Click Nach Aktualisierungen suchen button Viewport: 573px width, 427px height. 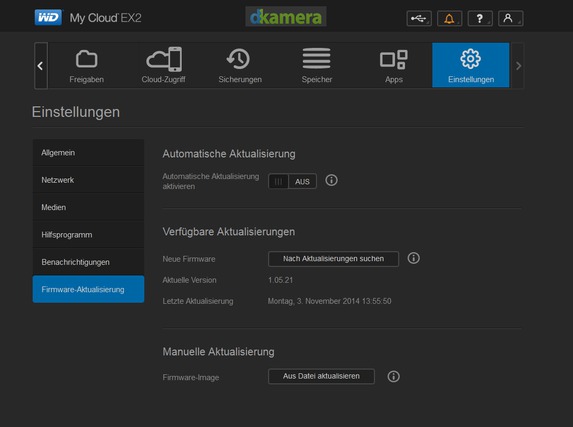[333, 259]
